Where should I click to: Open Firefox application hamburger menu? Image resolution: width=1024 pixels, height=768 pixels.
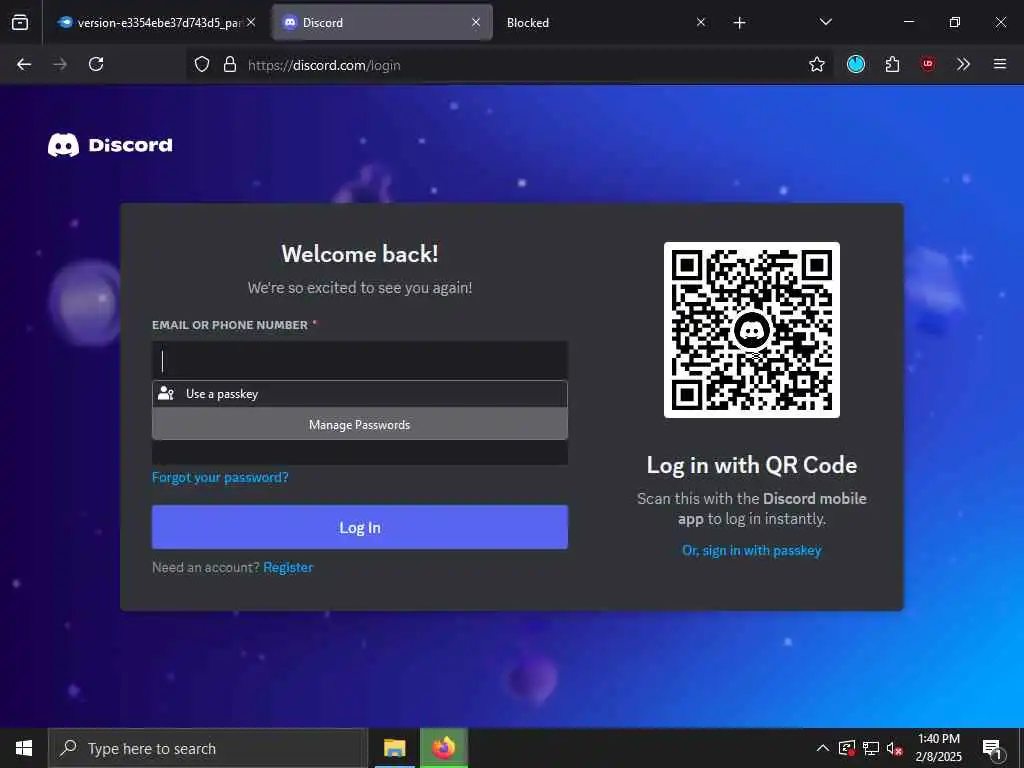[1000, 65]
